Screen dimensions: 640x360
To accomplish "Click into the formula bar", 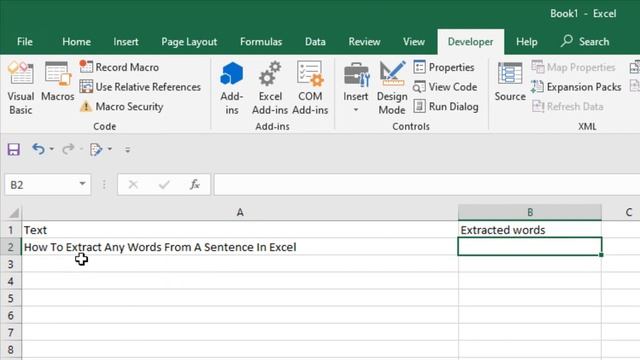I will 427,185.
